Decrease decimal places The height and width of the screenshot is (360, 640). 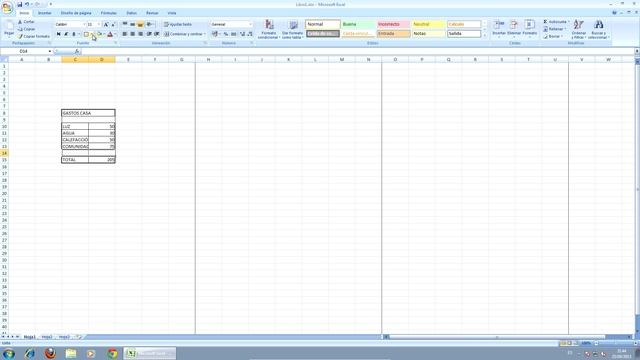(250, 34)
